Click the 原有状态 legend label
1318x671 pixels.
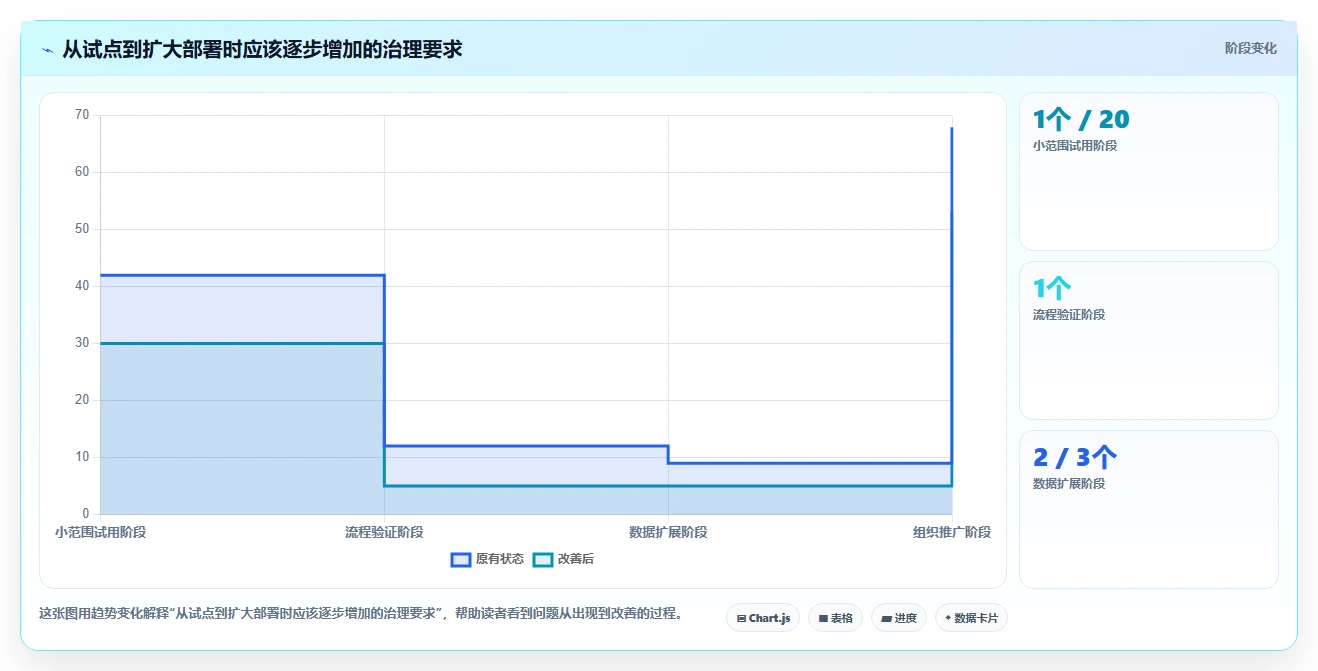pos(500,559)
